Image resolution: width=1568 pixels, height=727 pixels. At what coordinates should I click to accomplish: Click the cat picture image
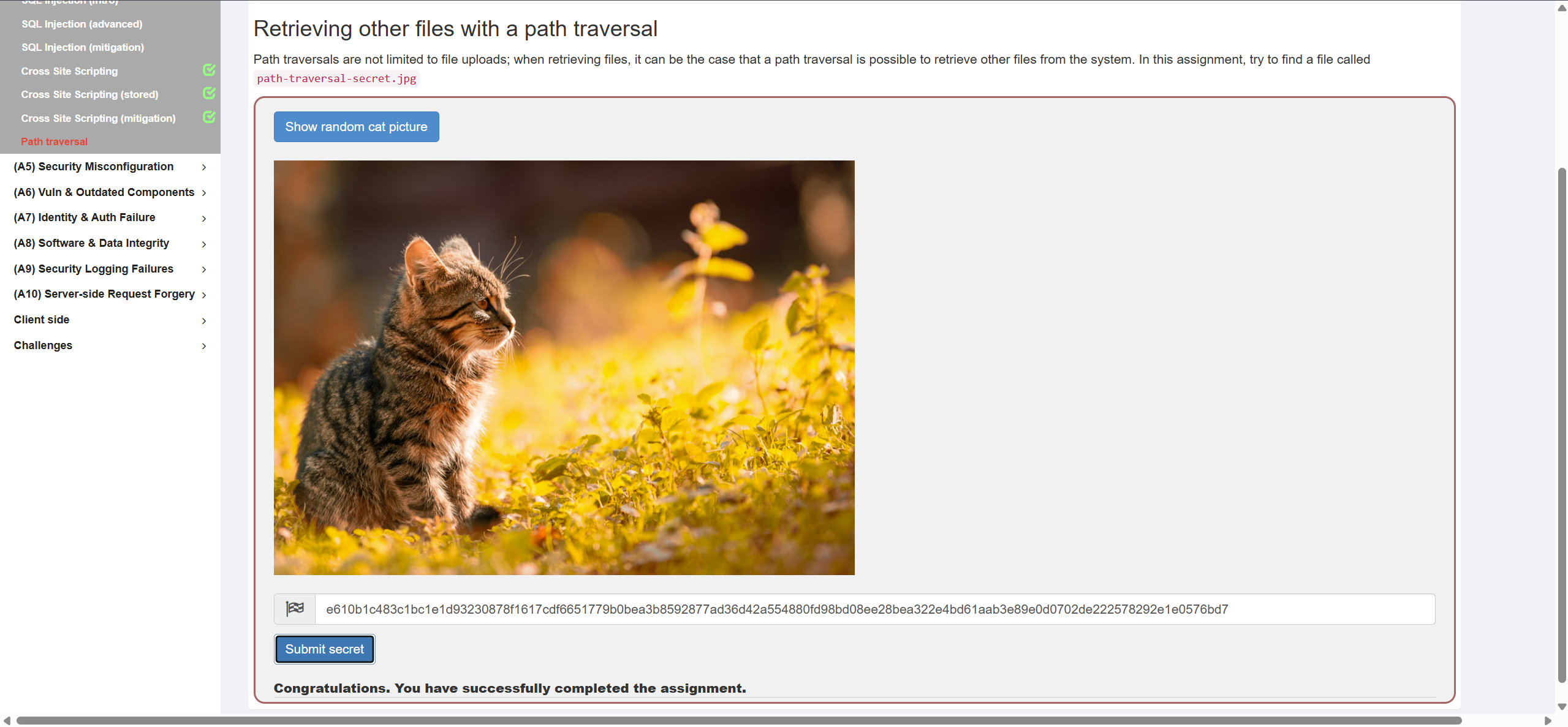coord(564,367)
